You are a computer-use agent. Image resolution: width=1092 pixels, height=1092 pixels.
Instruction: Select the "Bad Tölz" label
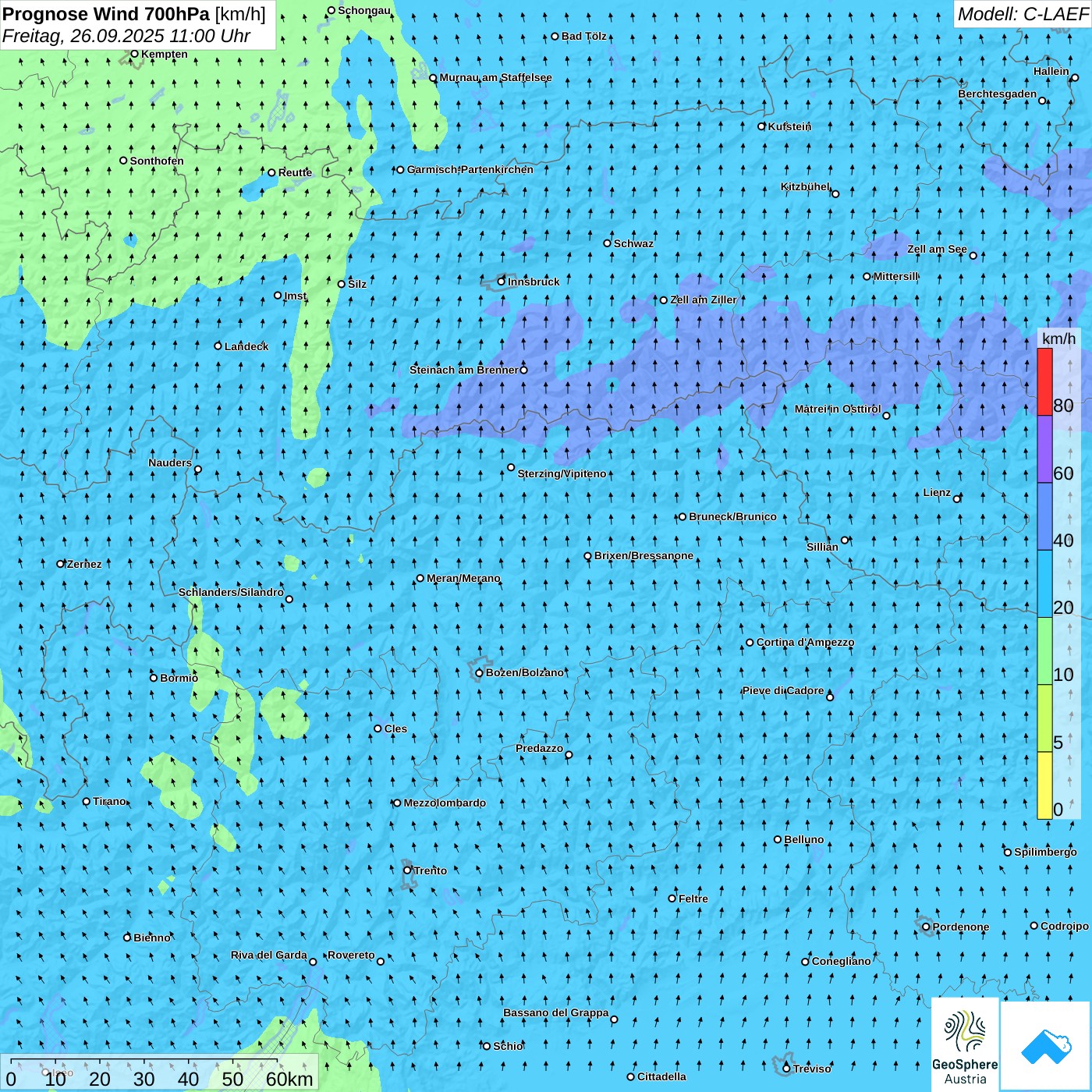pyautogui.click(x=584, y=36)
